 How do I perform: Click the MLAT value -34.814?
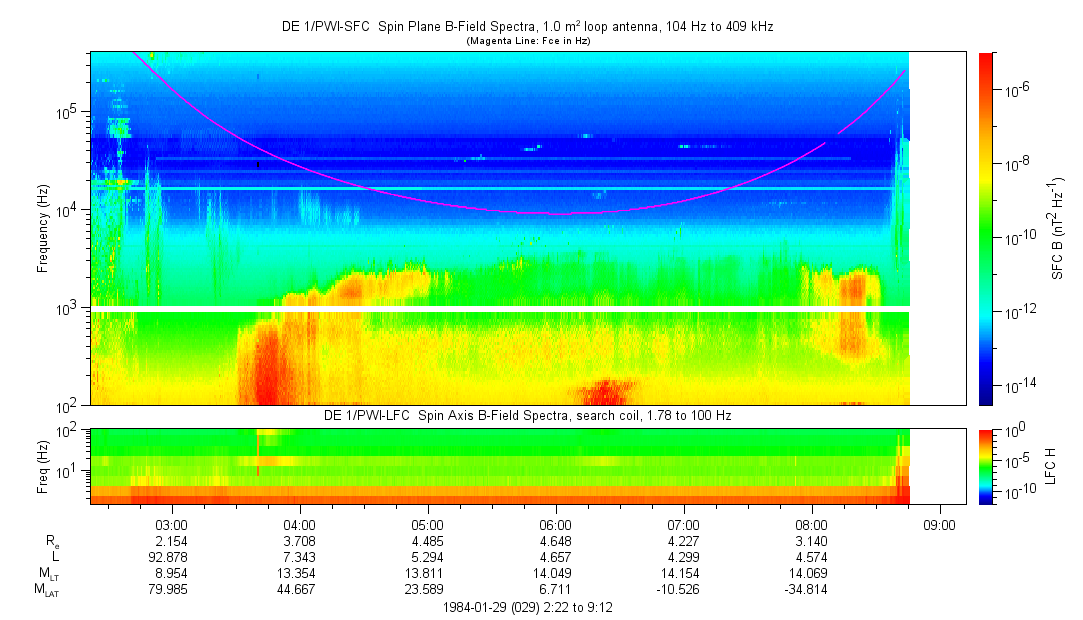point(806,590)
